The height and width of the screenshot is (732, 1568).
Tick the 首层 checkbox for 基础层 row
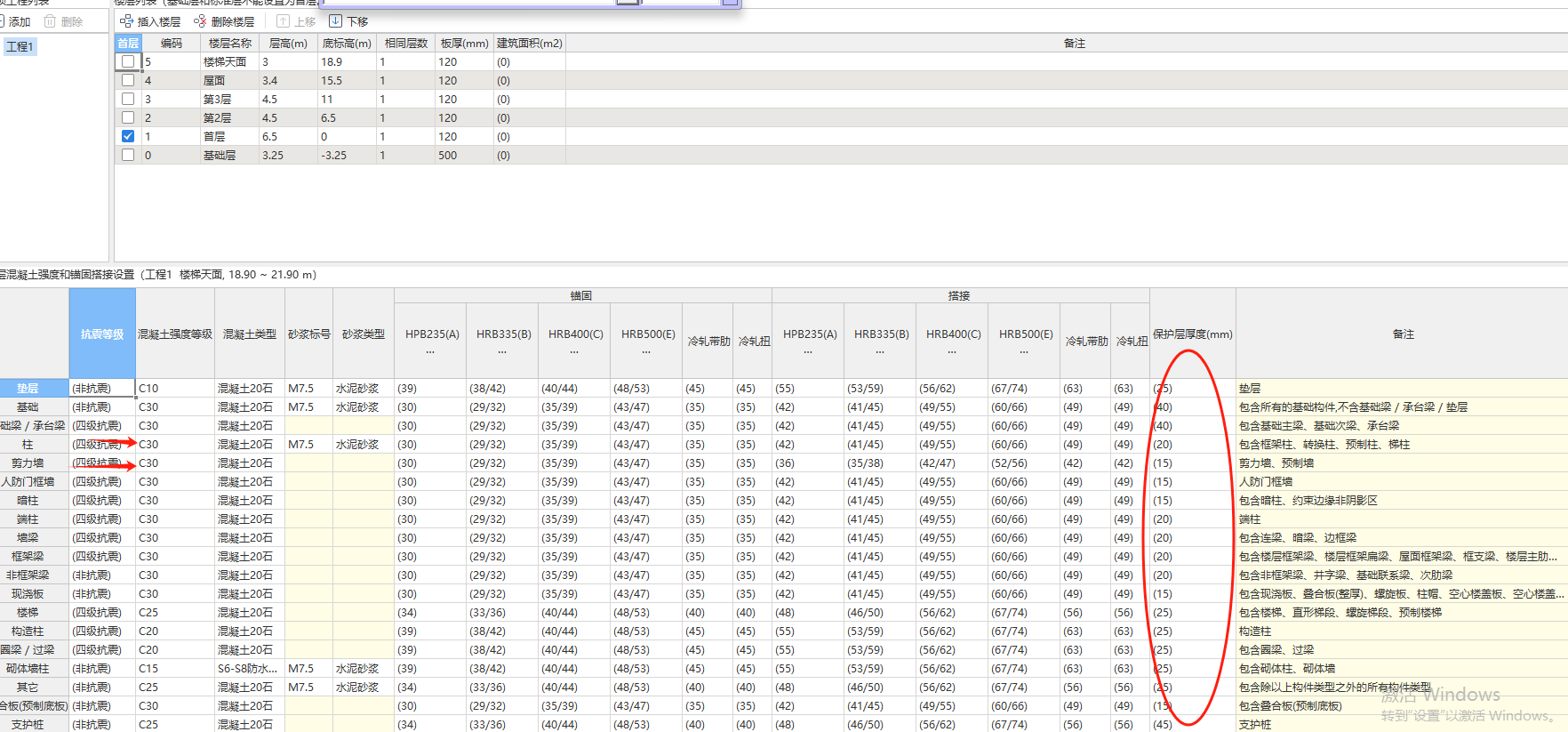click(x=128, y=155)
